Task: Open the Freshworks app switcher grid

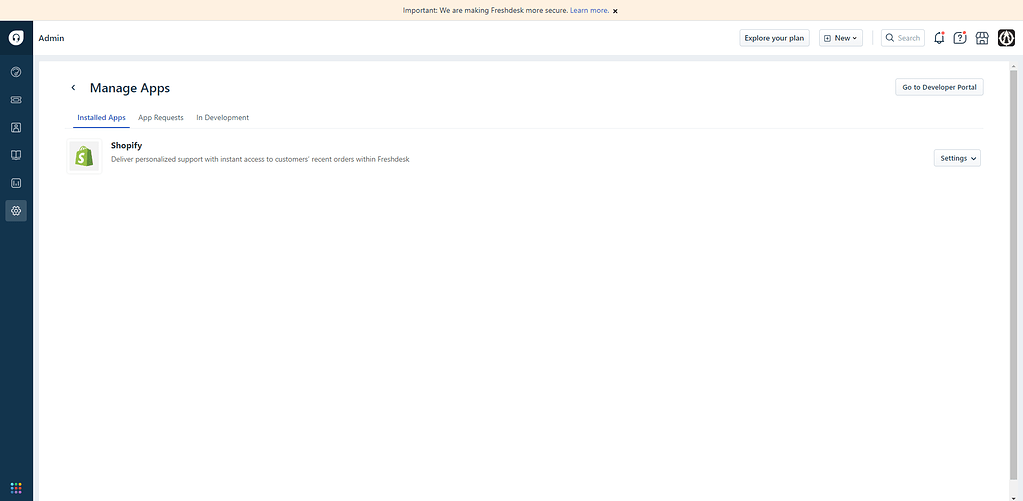Action: coord(16,487)
